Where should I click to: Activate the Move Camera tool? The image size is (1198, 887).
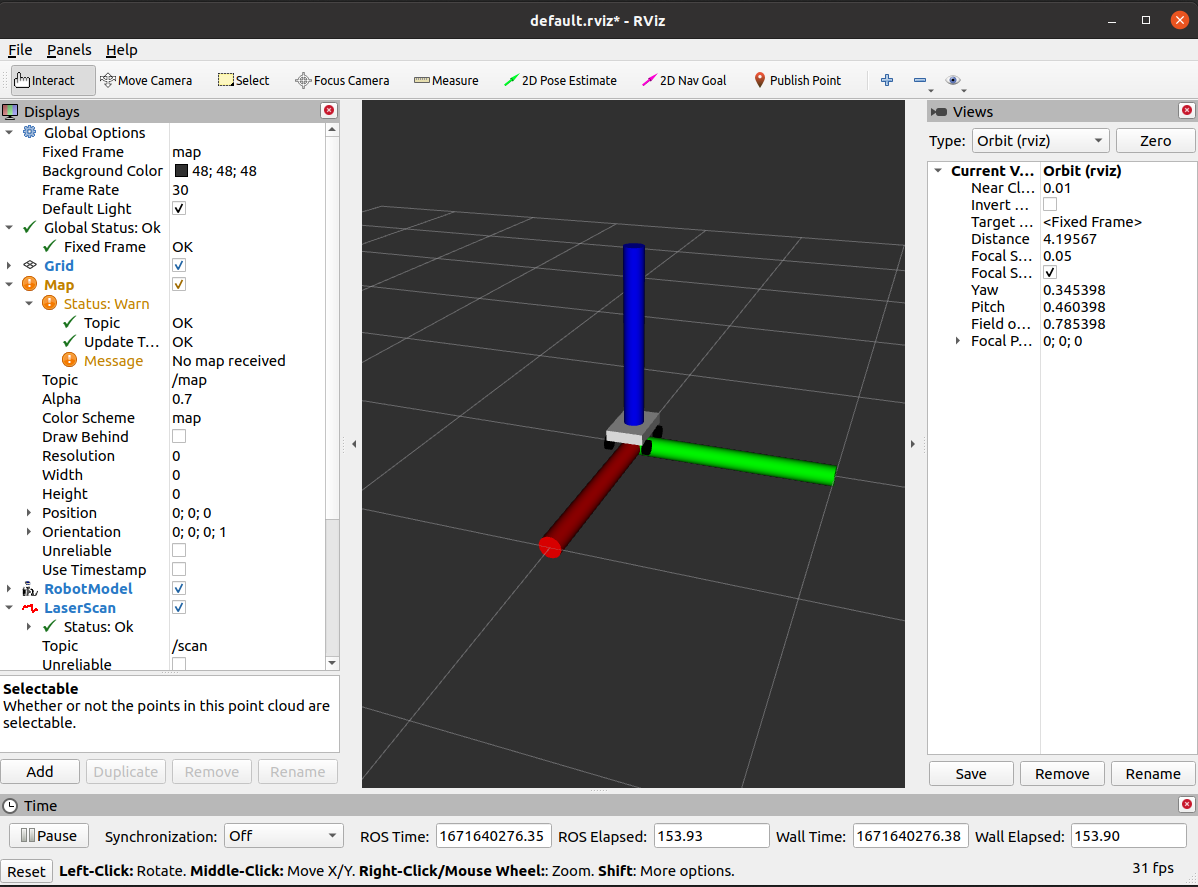click(146, 80)
